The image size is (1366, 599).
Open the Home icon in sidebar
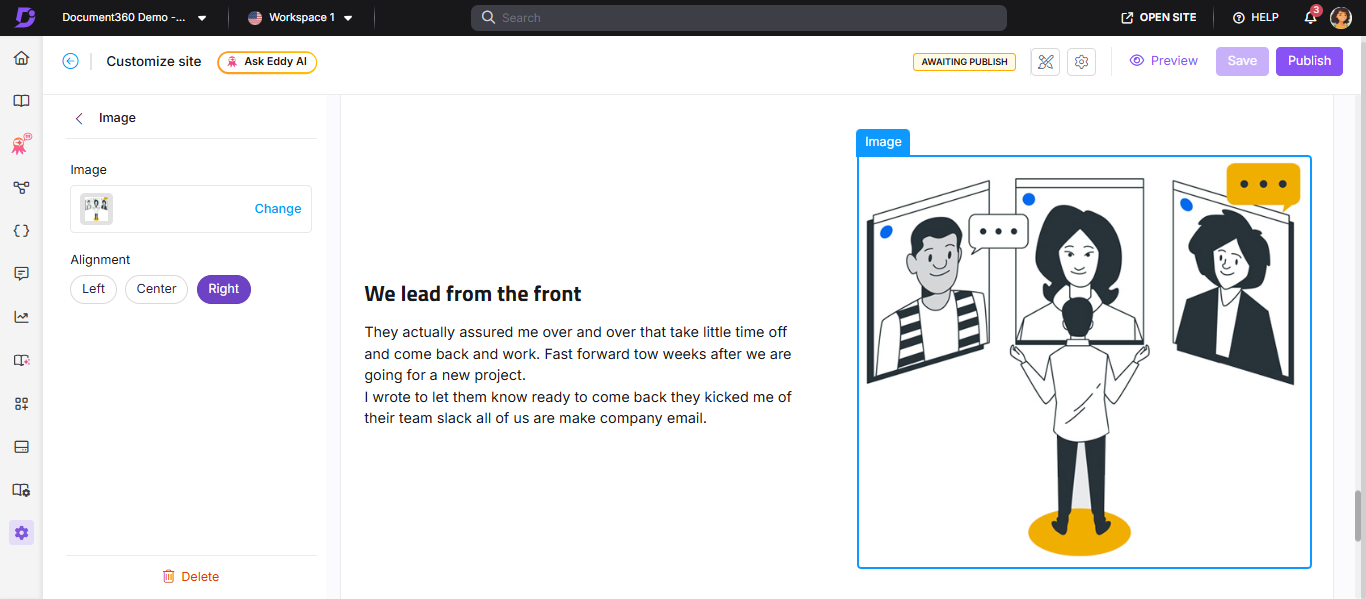point(21,58)
